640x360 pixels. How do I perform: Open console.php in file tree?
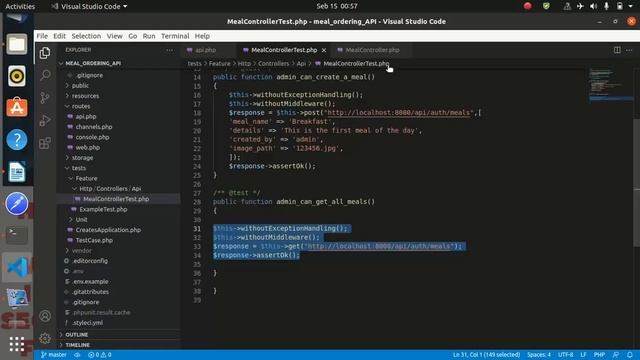[92, 137]
